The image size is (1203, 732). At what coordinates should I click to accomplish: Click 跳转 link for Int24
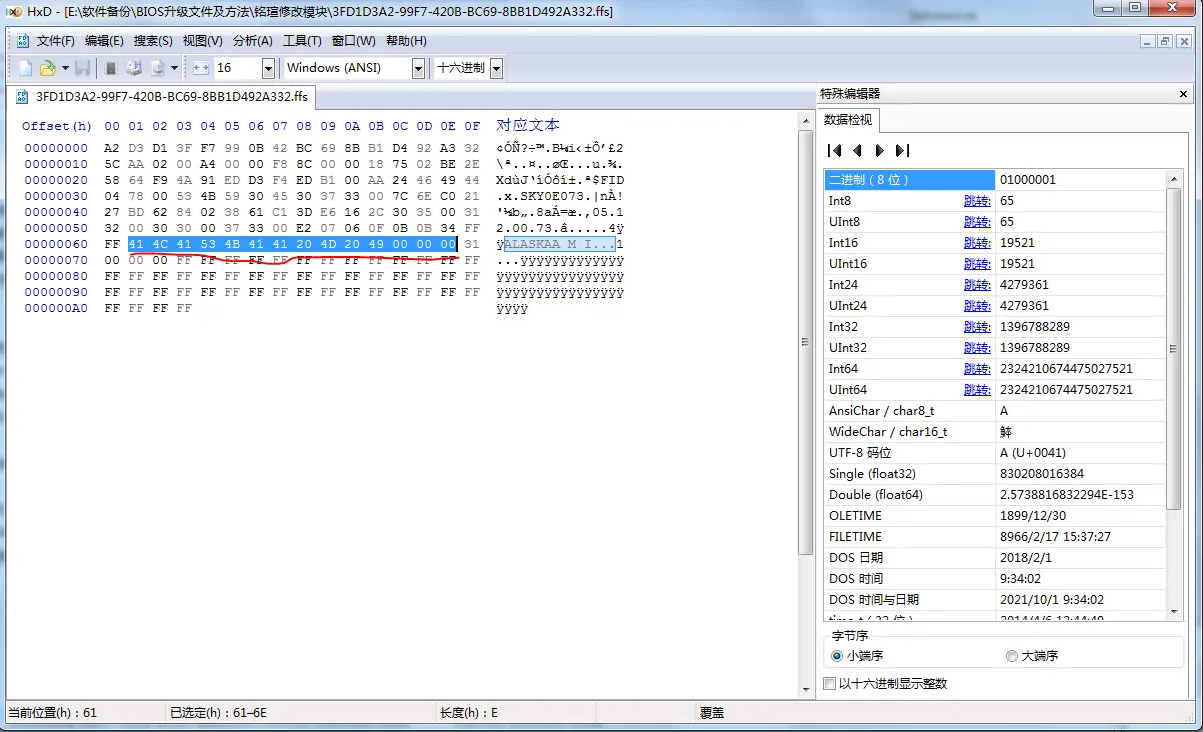point(977,285)
